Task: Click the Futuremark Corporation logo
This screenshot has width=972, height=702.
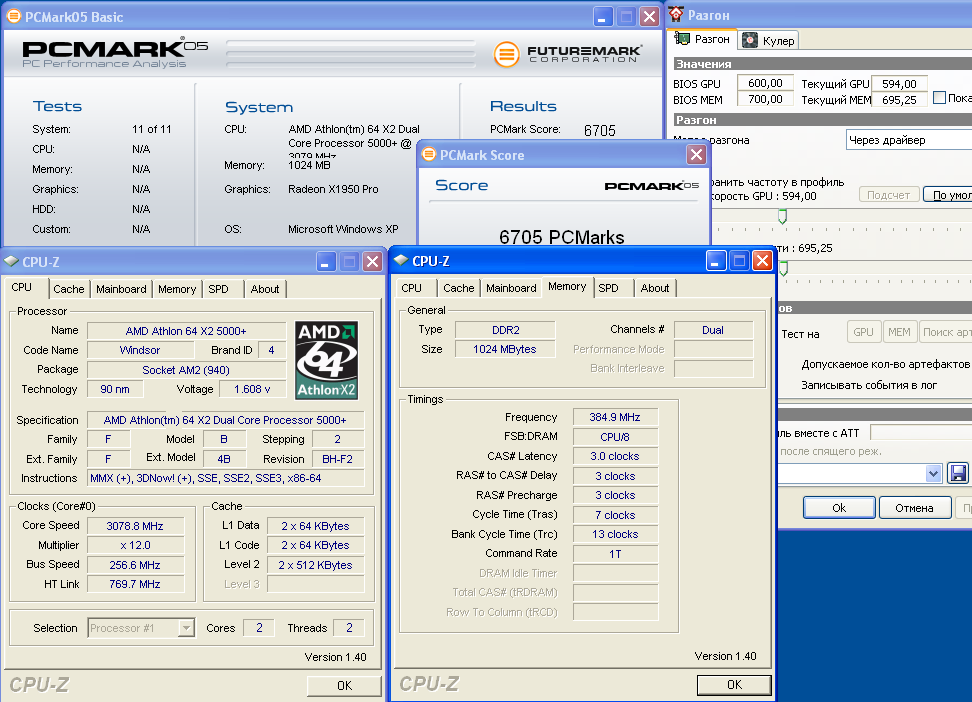Action: pos(567,54)
